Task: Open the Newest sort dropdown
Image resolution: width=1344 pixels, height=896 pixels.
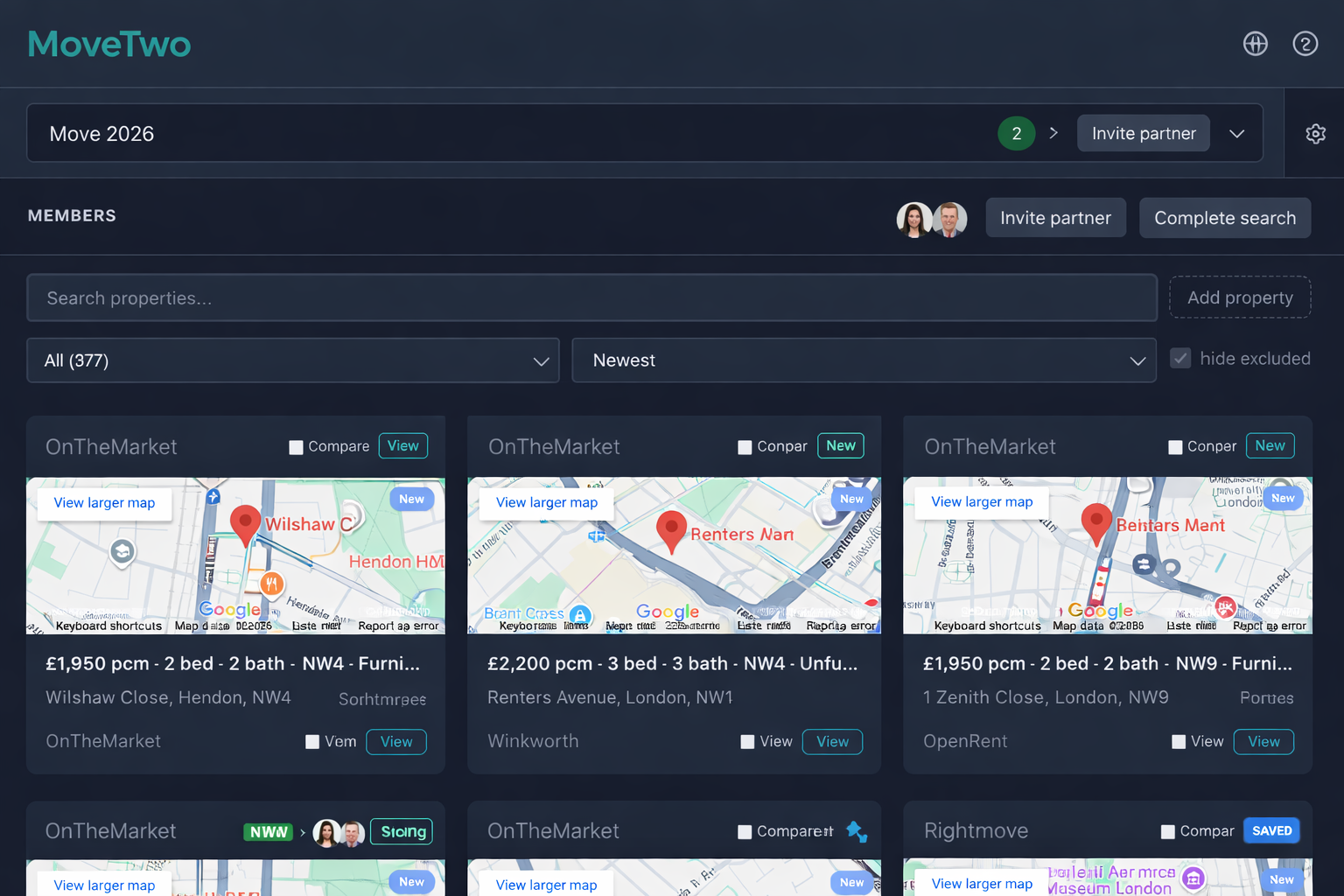Action: pyautogui.click(x=864, y=360)
